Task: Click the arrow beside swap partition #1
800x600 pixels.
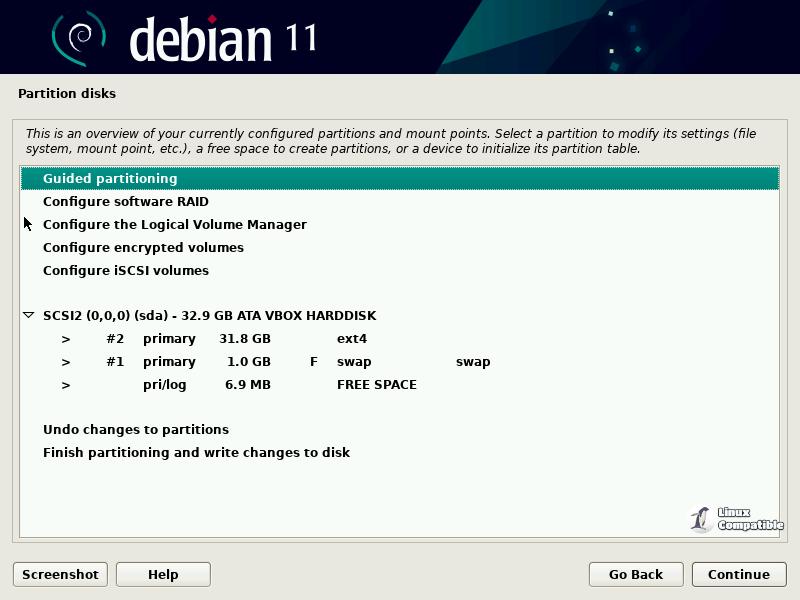Action: click(x=66, y=362)
